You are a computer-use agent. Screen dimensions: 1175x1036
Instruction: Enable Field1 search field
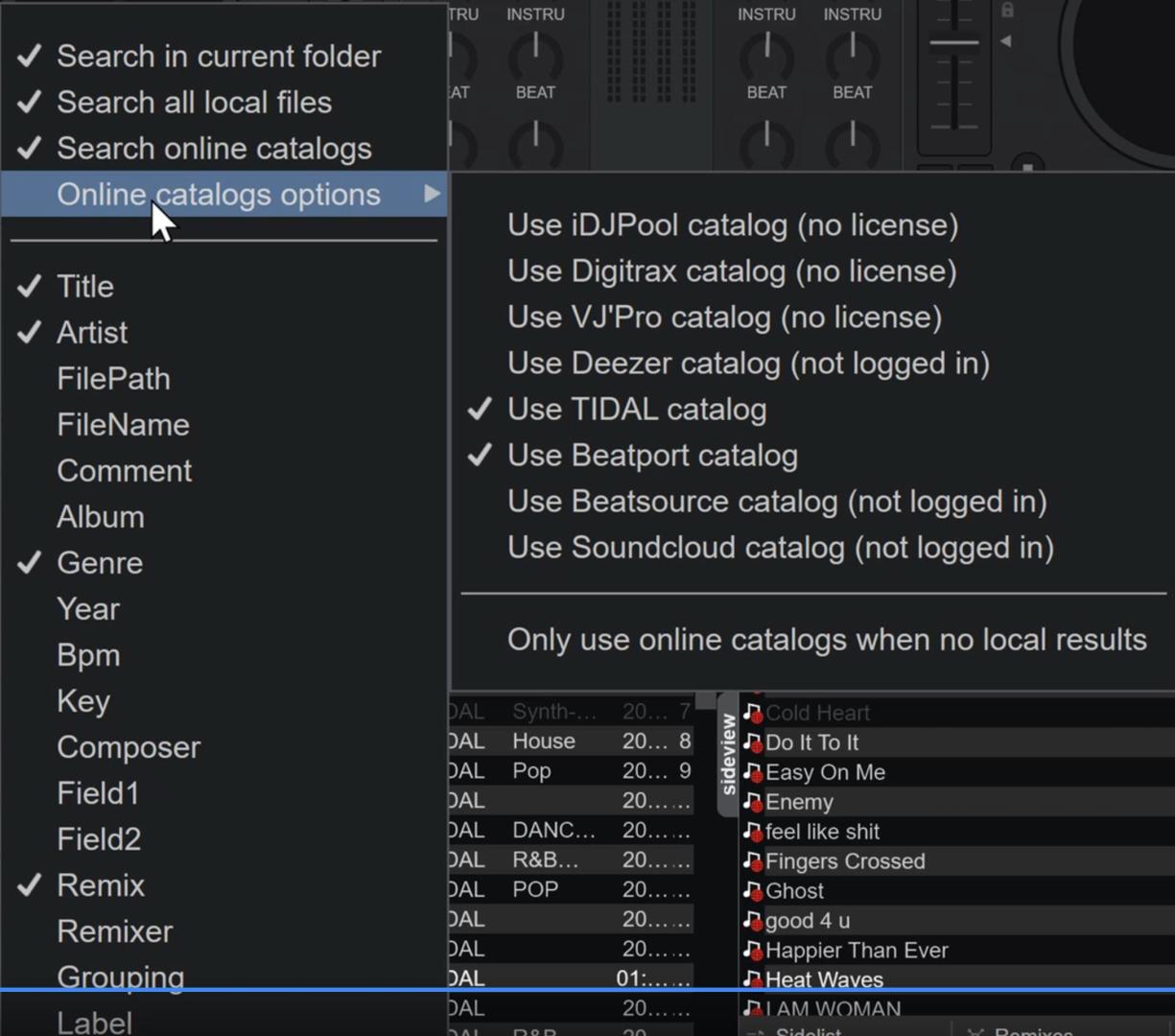pyautogui.click(x=223, y=793)
